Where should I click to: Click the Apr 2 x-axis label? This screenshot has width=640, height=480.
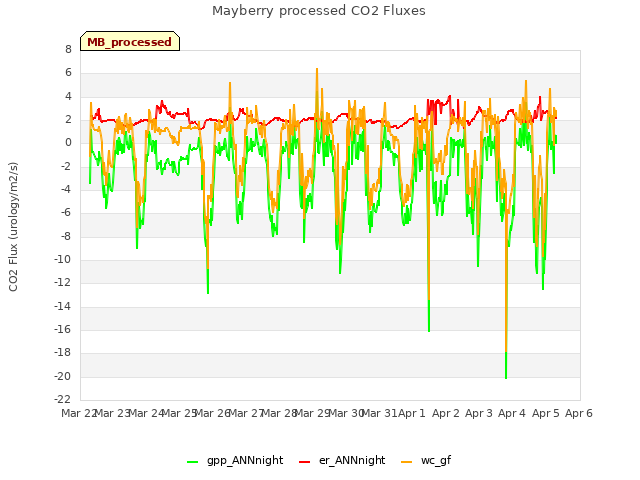coord(445,413)
